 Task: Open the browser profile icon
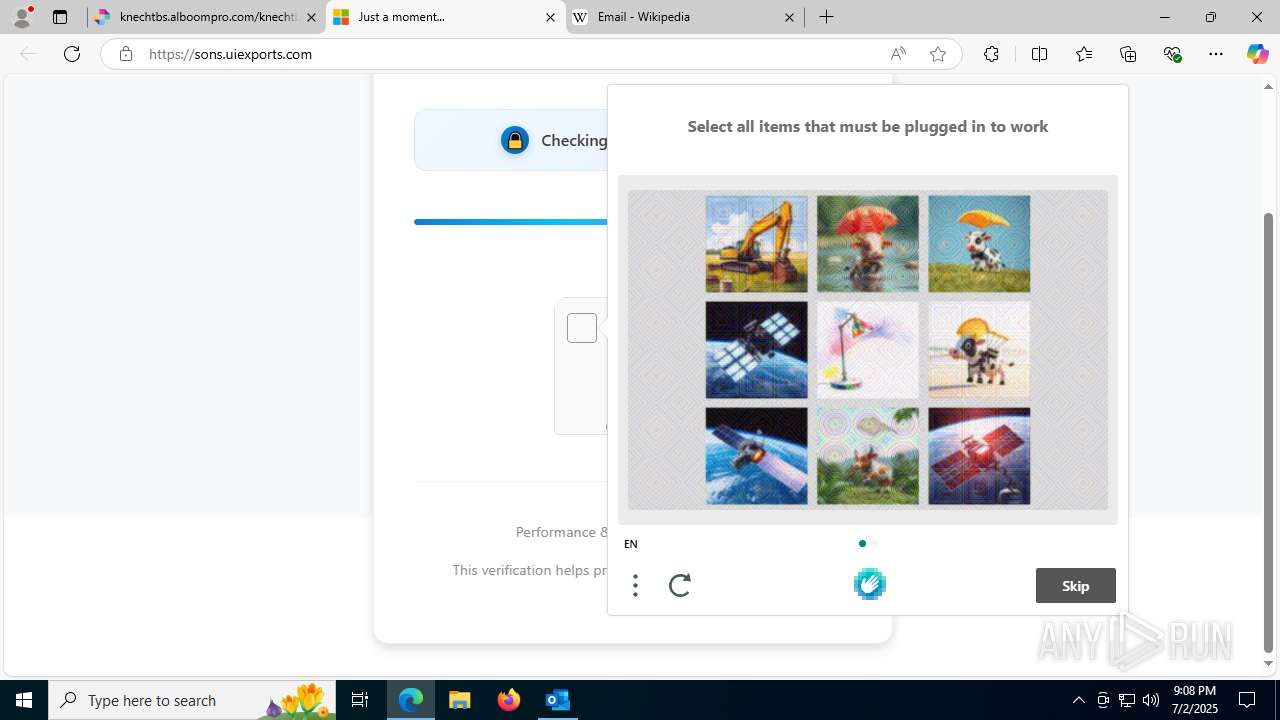22,17
